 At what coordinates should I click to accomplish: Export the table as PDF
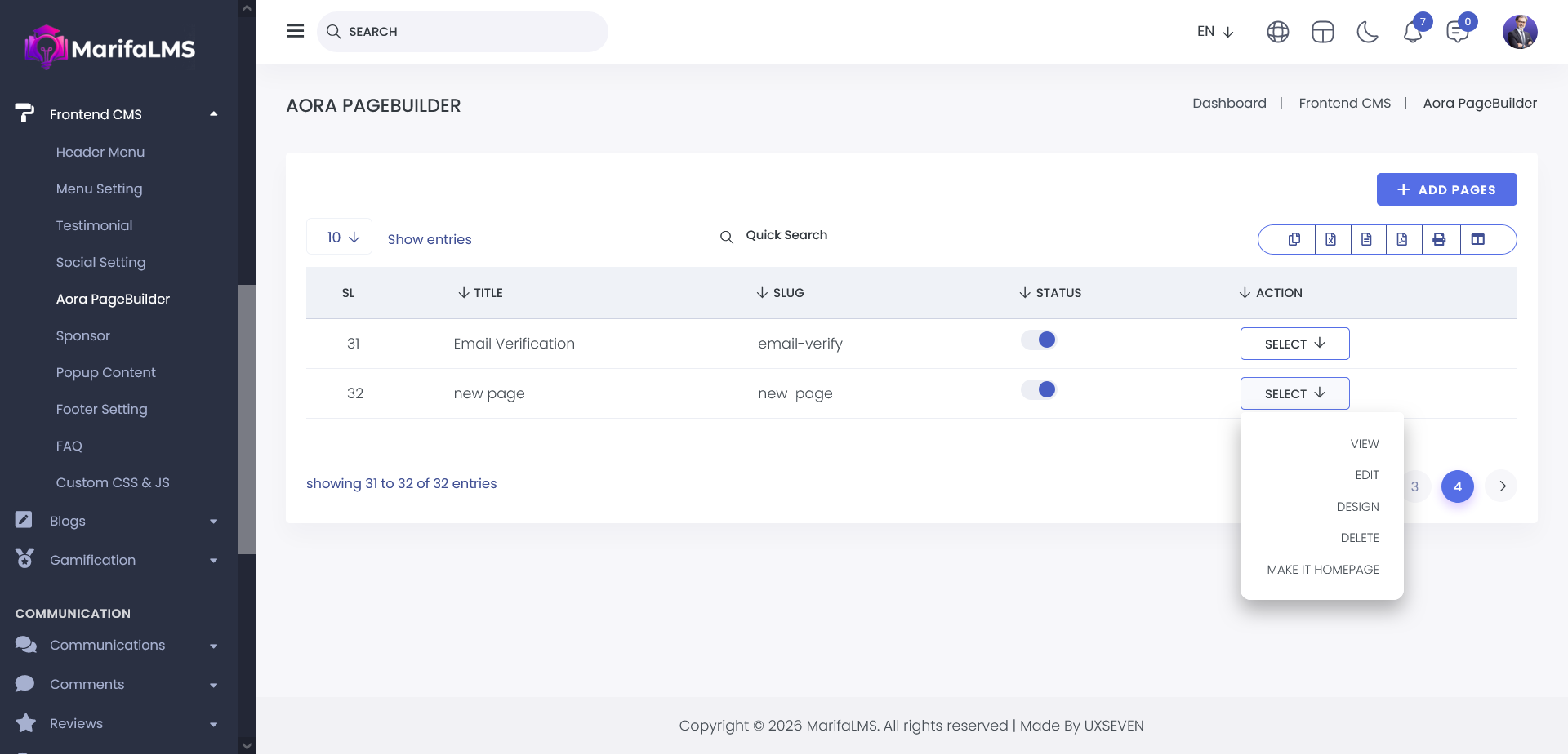[x=1402, y=239]
